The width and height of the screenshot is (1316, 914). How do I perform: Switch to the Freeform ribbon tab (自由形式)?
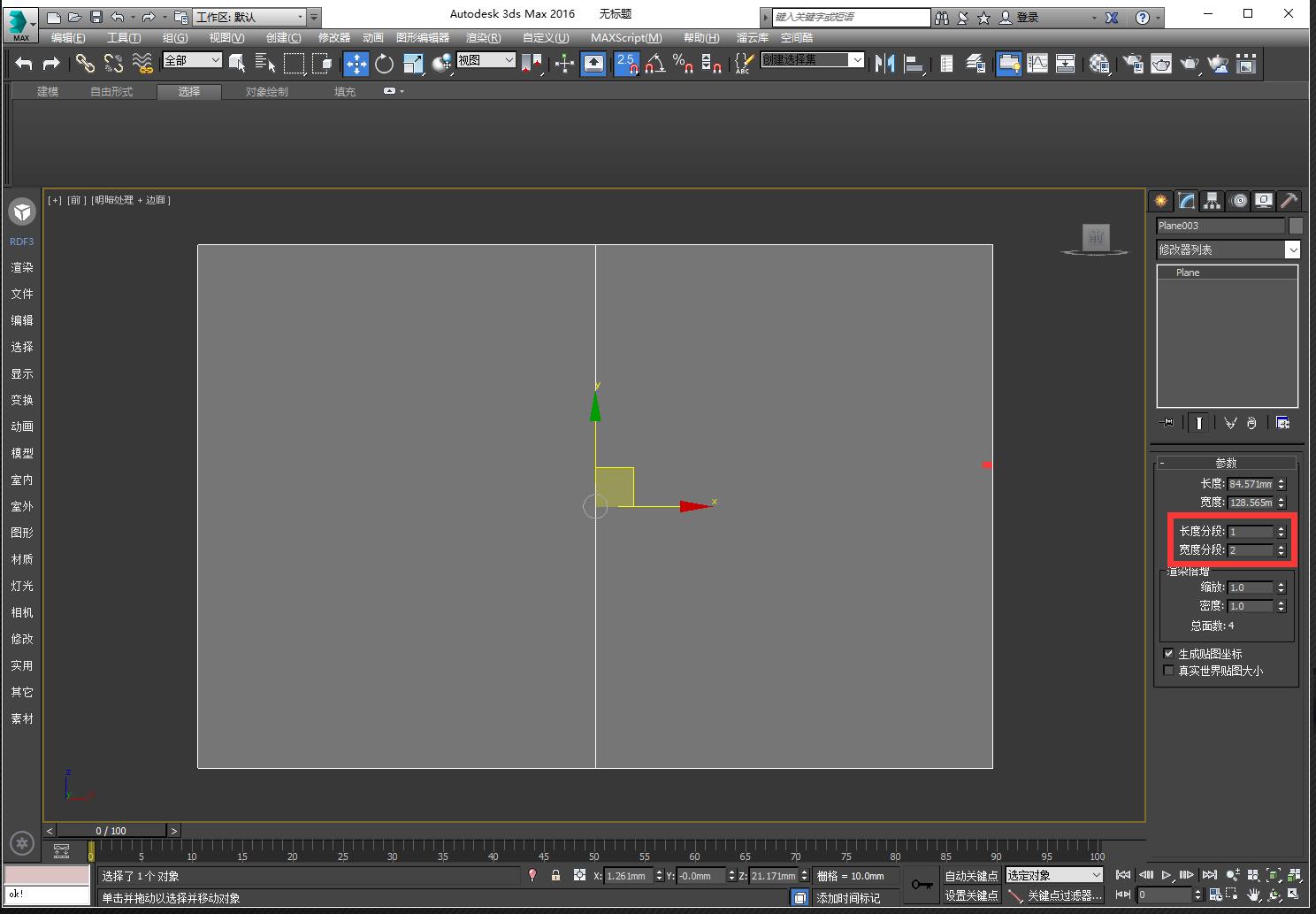pyautogui.click(x=111, y=92)
